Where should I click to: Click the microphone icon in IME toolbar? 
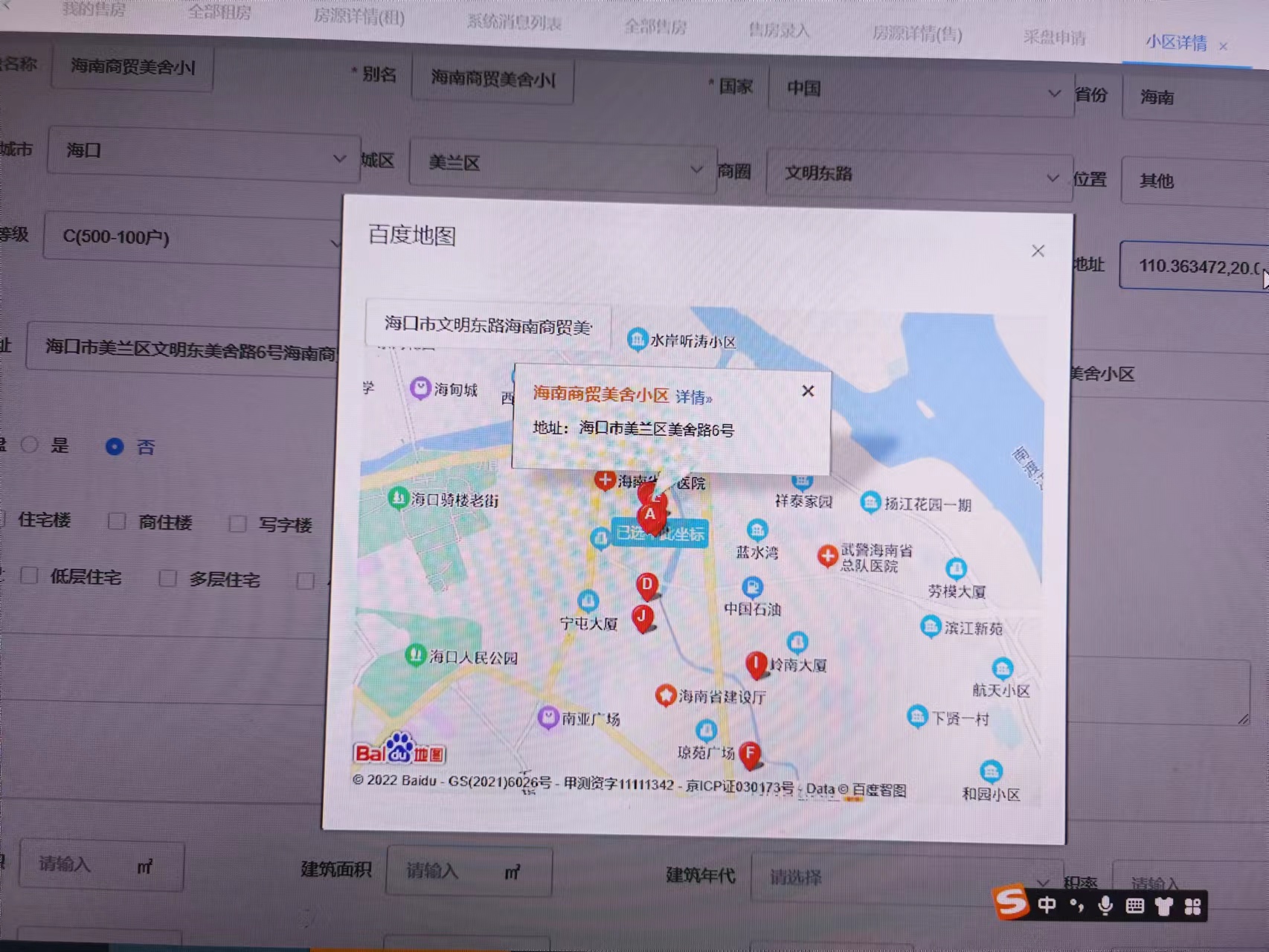[x=1105, y=905]
